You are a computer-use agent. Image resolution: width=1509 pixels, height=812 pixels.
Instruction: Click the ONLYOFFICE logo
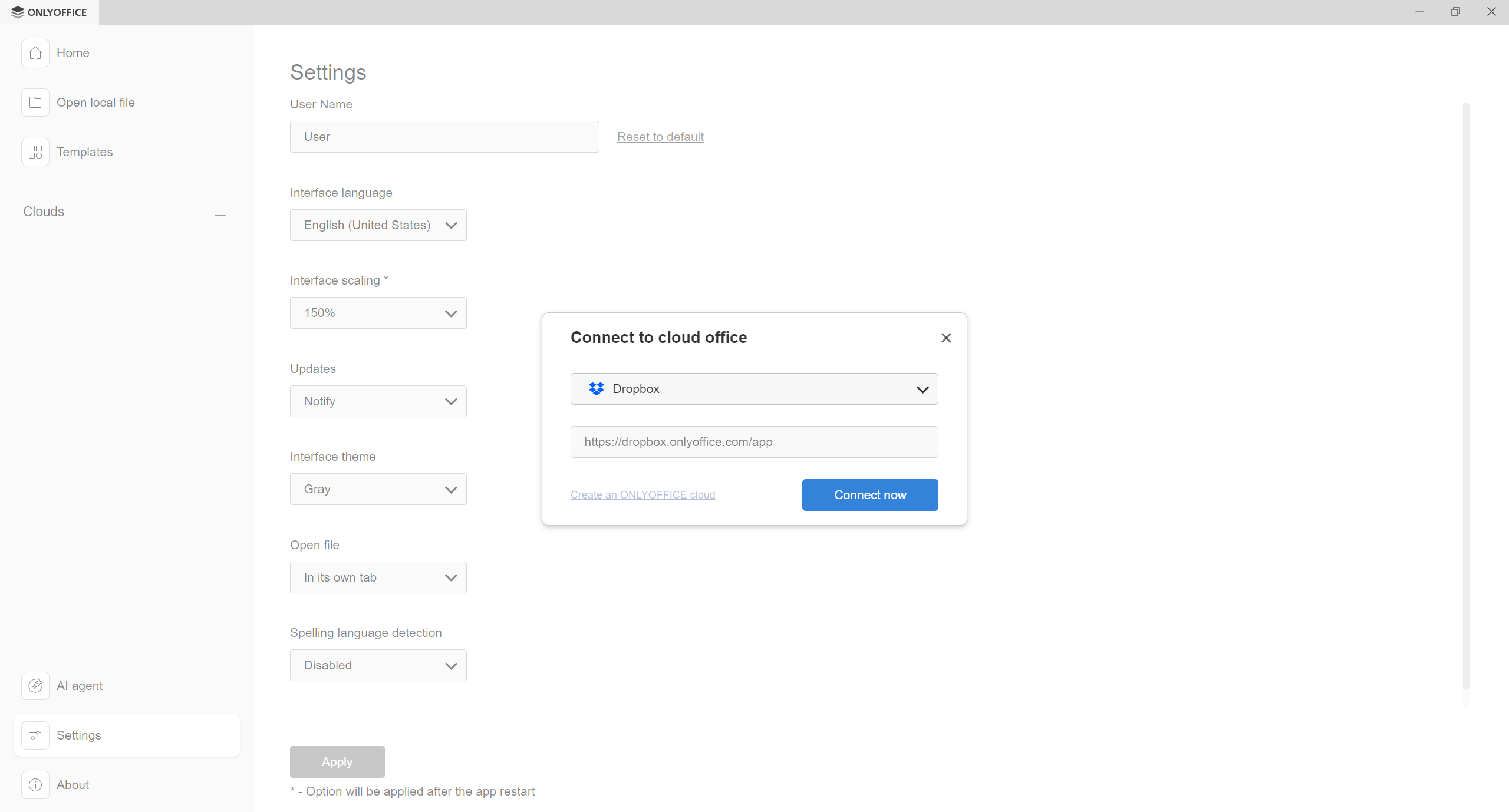pyautogui.click(x=49, y=12)
